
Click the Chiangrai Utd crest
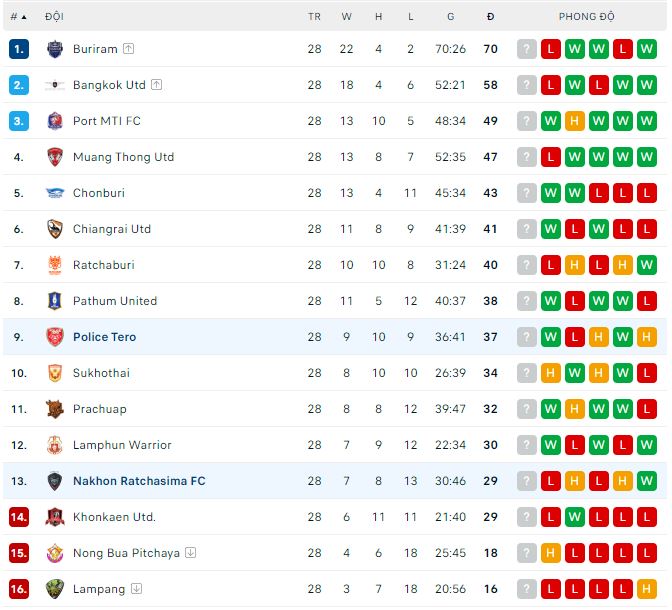click(55, 229)
